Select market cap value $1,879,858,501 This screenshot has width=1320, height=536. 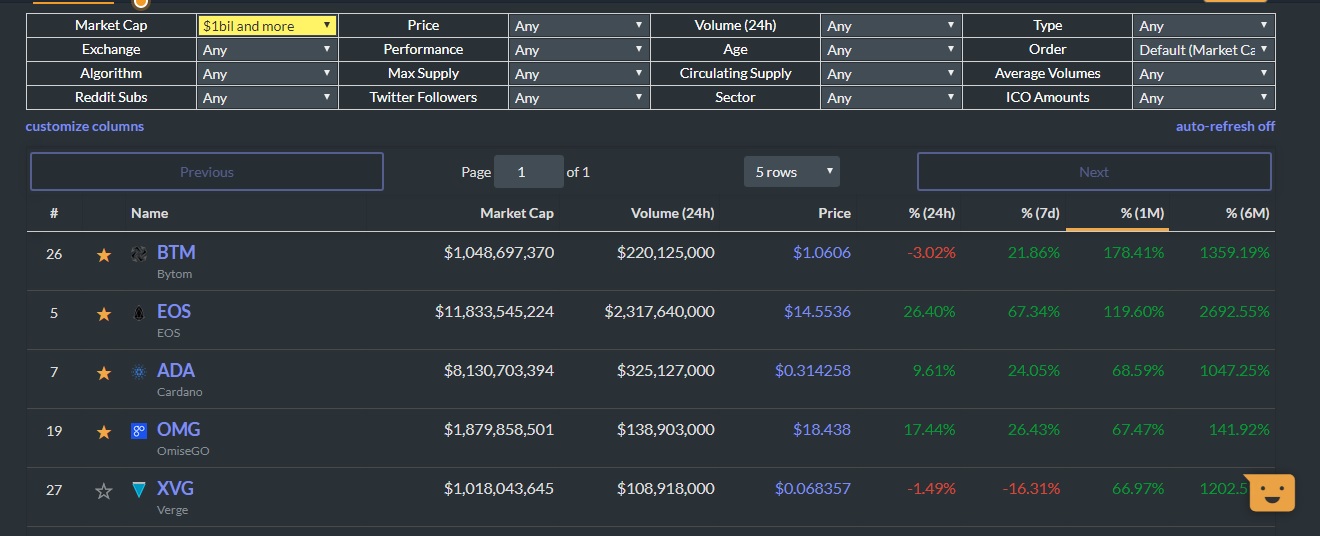pyautogui.click(x=499, y=430)
